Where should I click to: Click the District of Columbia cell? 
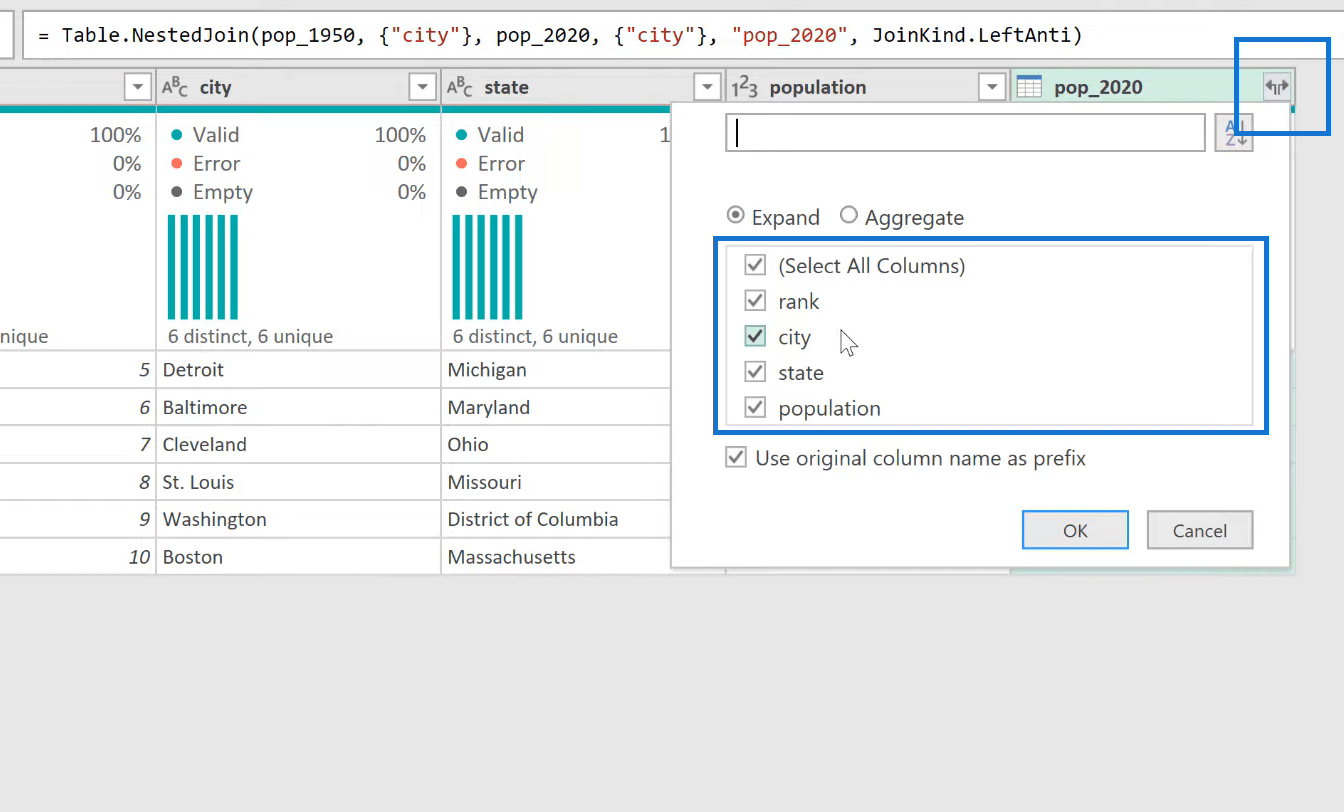pos(556,519)
